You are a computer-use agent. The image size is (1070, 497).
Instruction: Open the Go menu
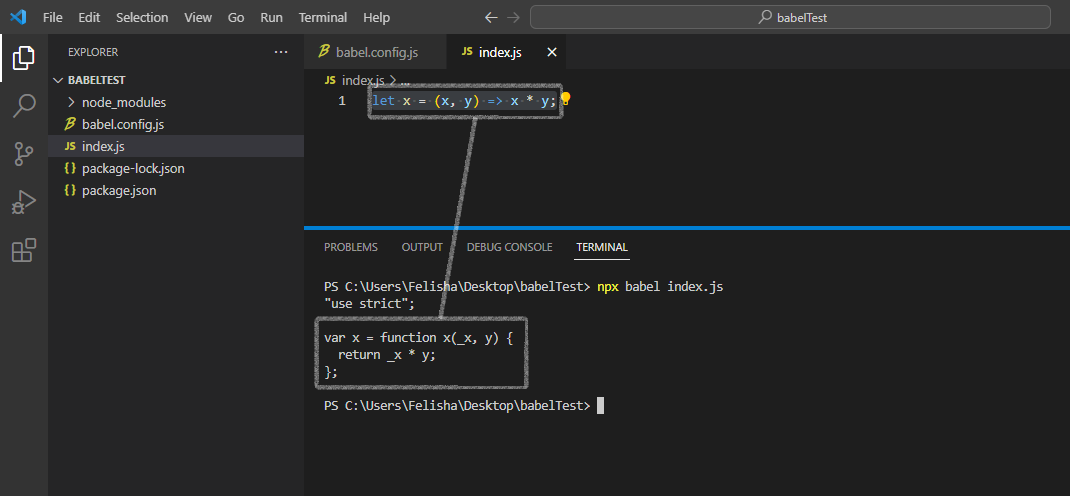pos(236,18)
